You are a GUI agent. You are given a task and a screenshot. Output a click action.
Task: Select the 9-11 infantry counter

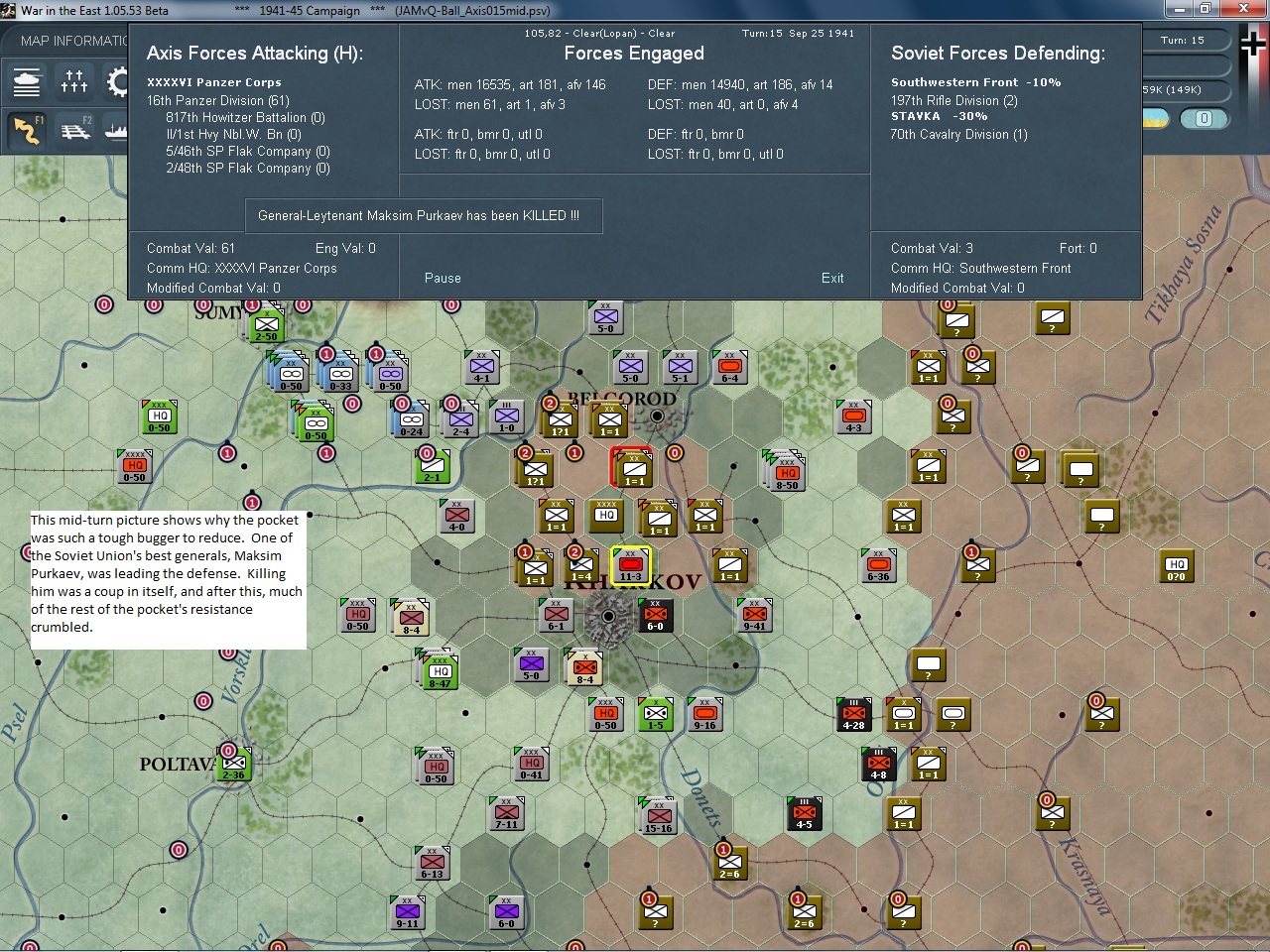(x=408, y=912)
